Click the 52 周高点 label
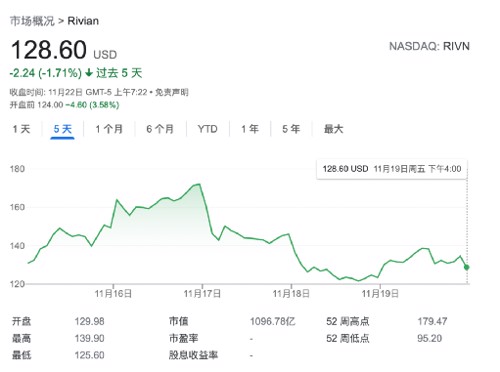 (348, 321)
